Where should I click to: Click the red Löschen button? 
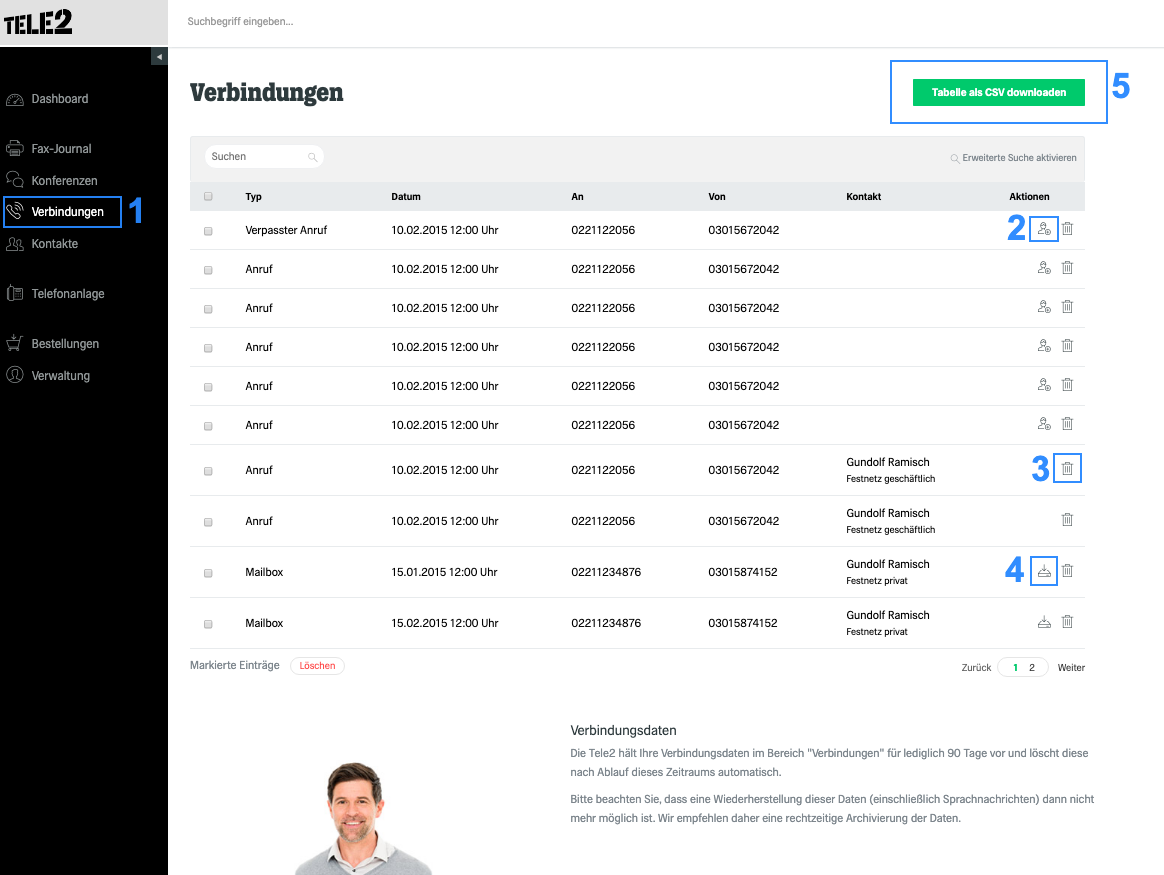coord(317,666)
